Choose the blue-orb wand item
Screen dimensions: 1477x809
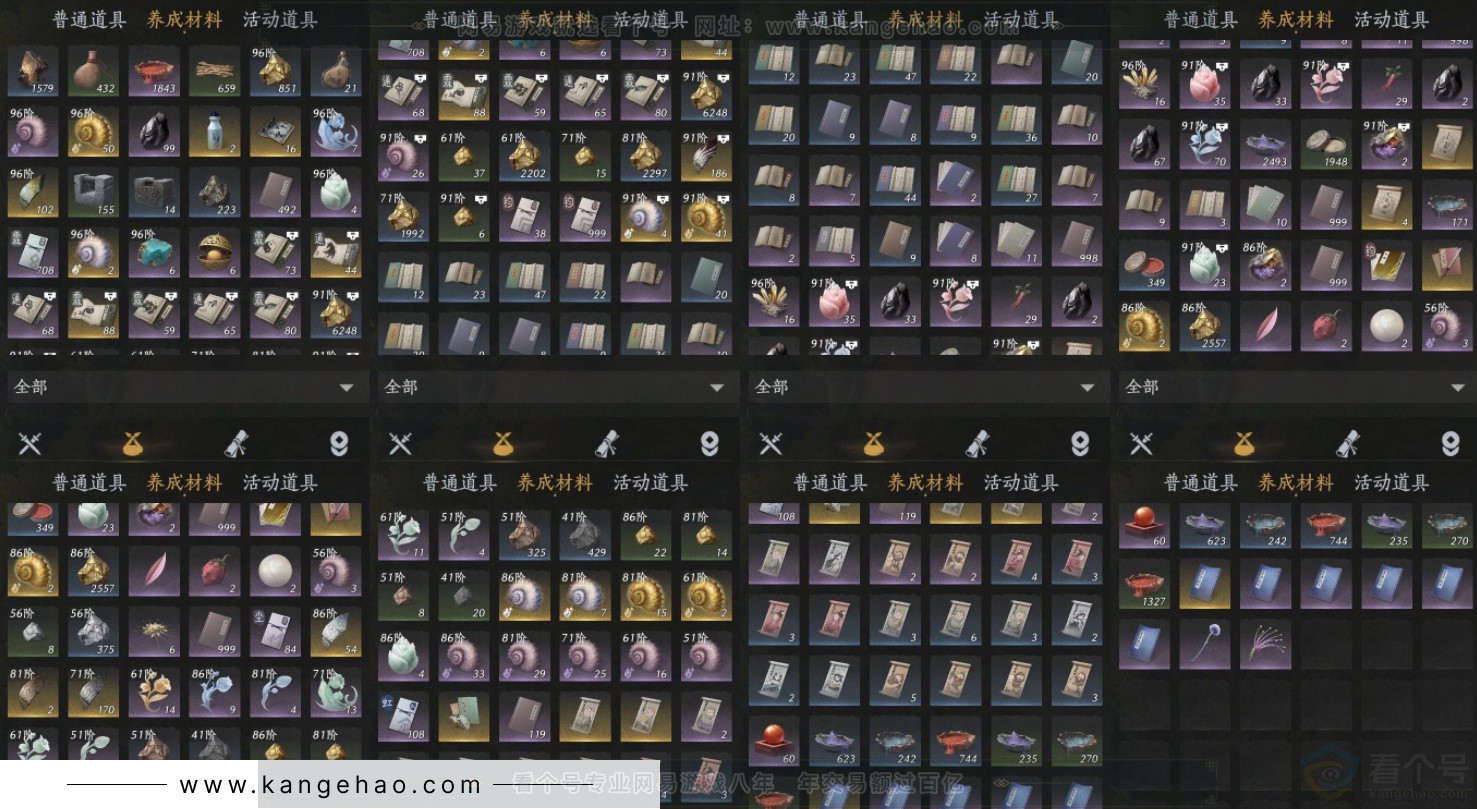coord(1205,644)
